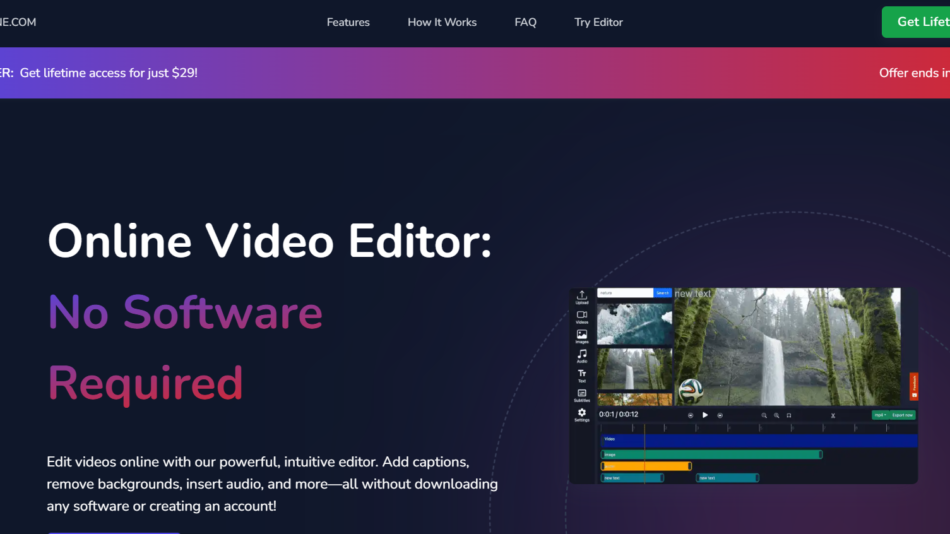Click the 'Get lifetime access for just $29!' banner text

(x=108, y=73)
